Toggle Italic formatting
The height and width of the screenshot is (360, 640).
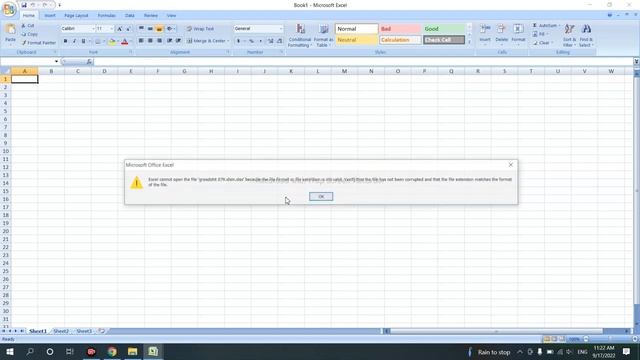[74, 41]
